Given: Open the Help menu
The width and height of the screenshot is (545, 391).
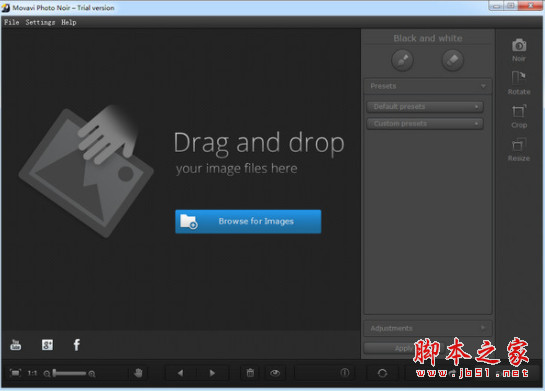Looking at the screenshot, I should [x=69, y=22].
